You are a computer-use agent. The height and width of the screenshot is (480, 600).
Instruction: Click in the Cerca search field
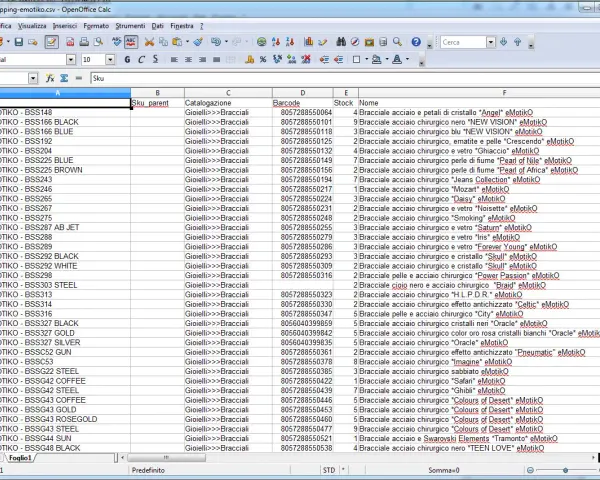[463, 42]
